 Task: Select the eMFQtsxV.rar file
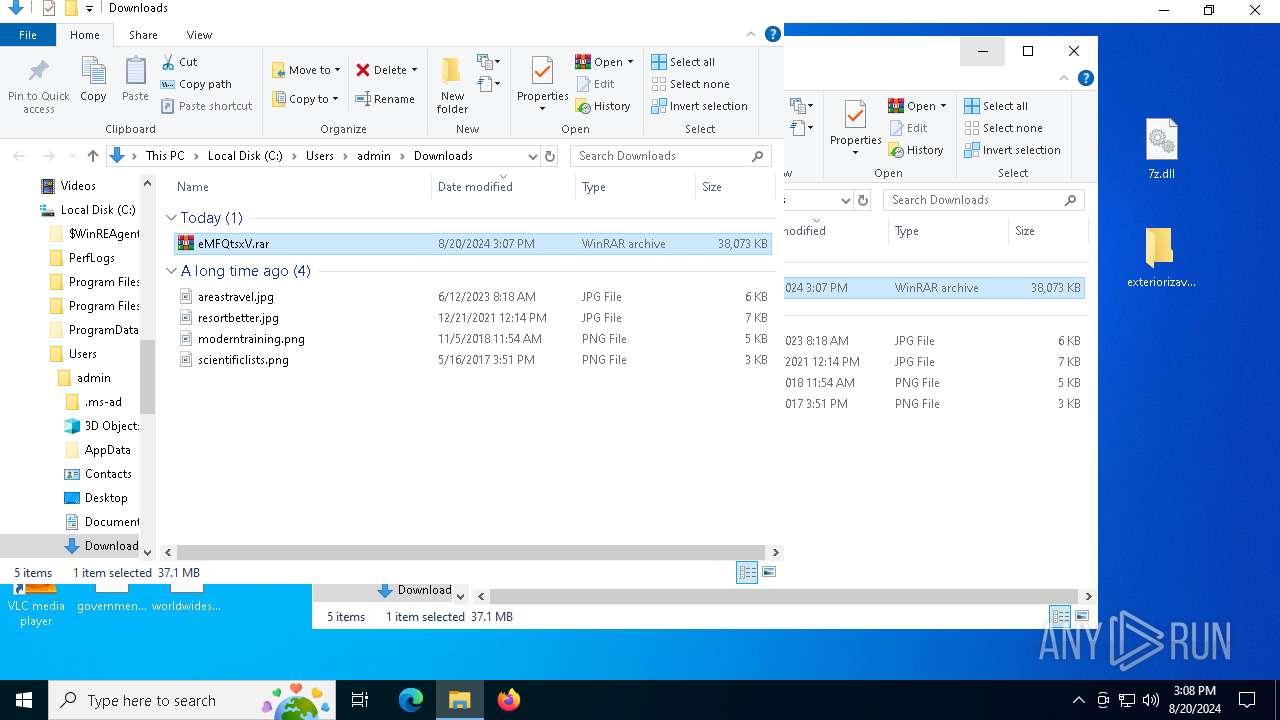click(472, 244)
